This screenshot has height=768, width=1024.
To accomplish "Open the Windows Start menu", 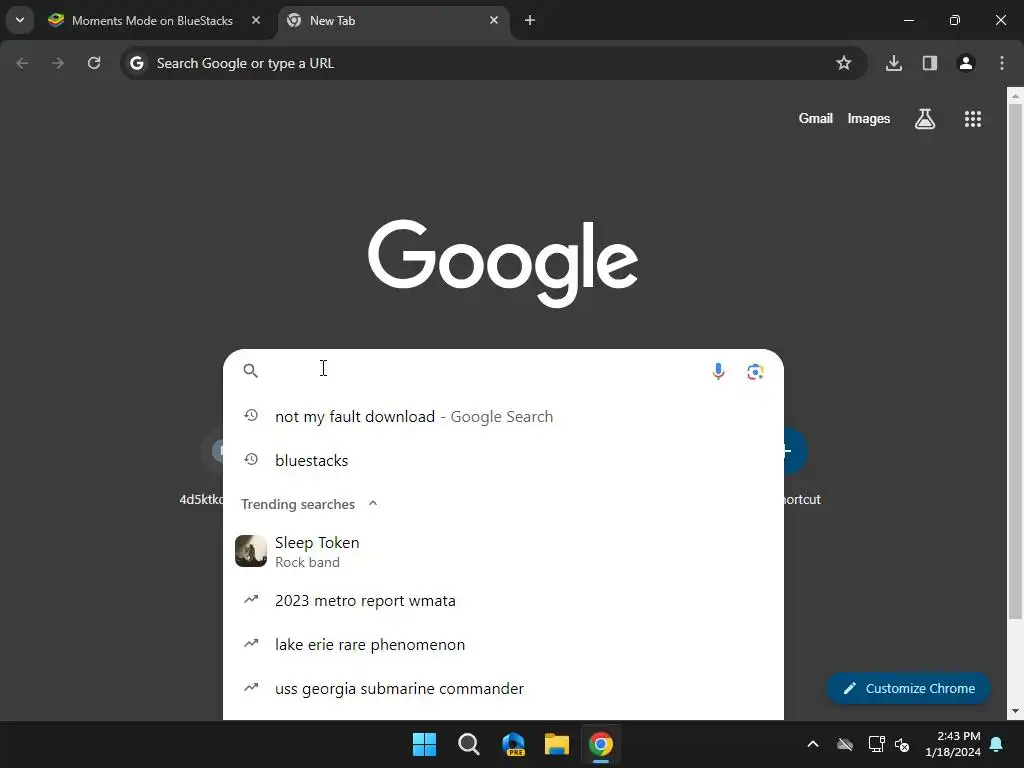I will click(x=424, y=744).
